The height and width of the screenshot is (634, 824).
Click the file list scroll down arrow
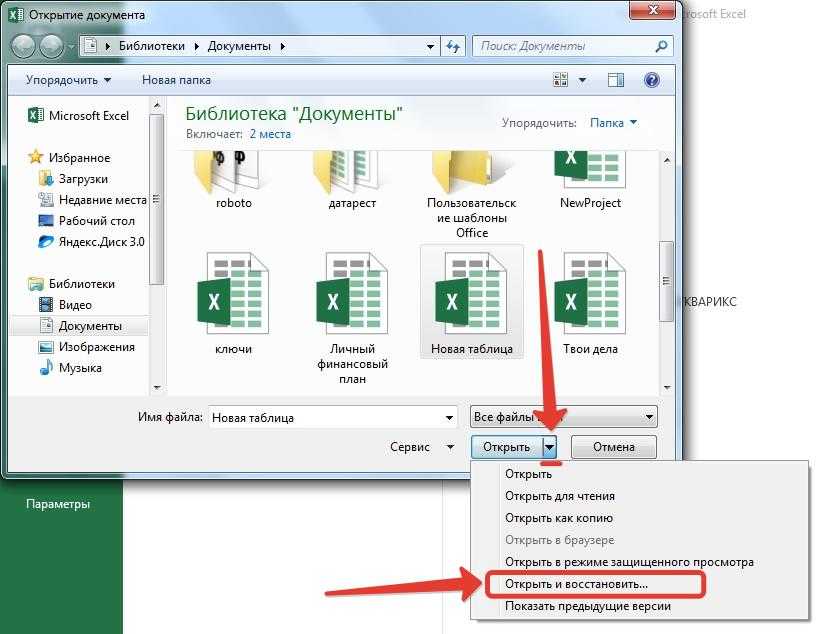coord(667,388)
